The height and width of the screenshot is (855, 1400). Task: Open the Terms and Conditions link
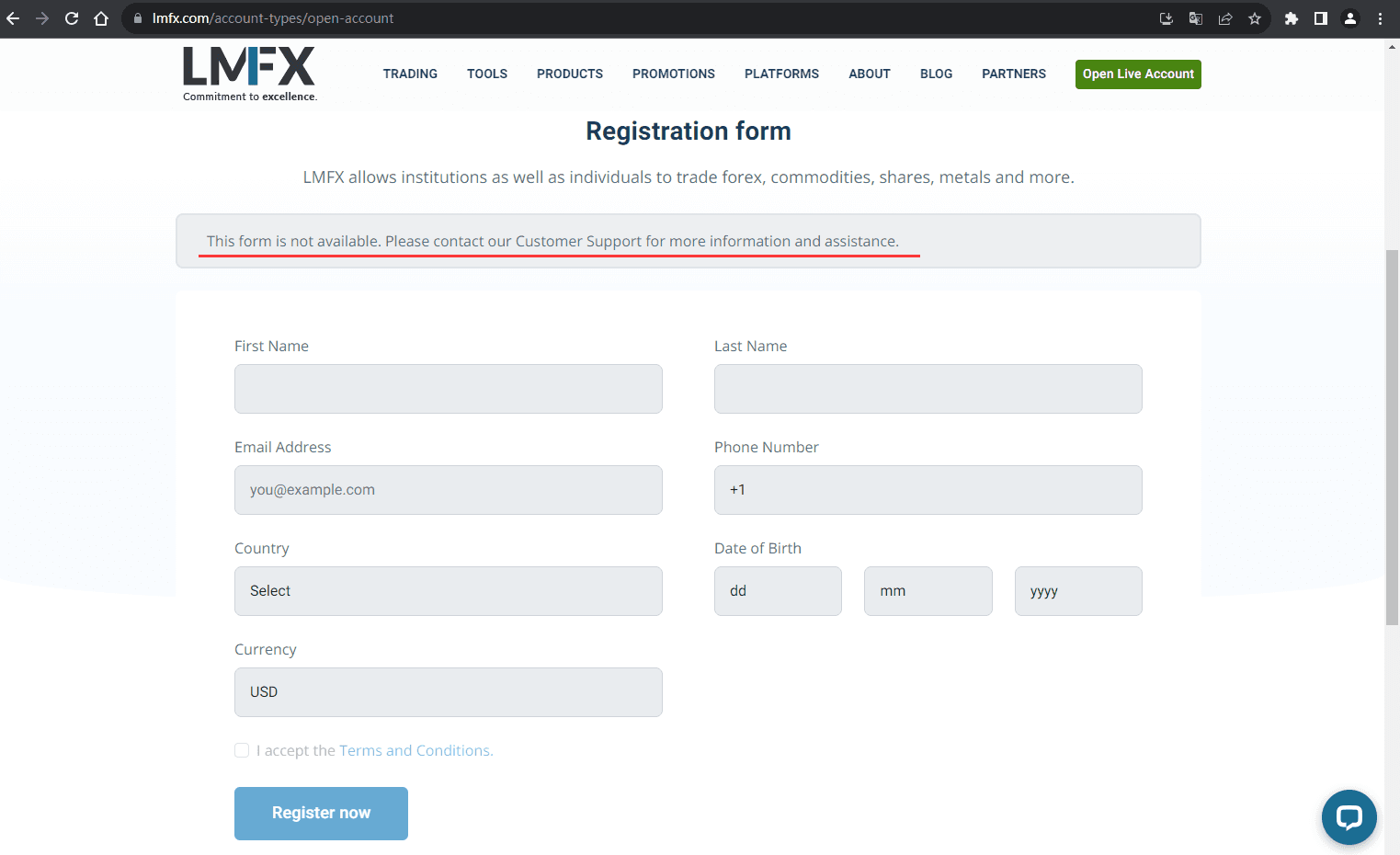(415, 750)
